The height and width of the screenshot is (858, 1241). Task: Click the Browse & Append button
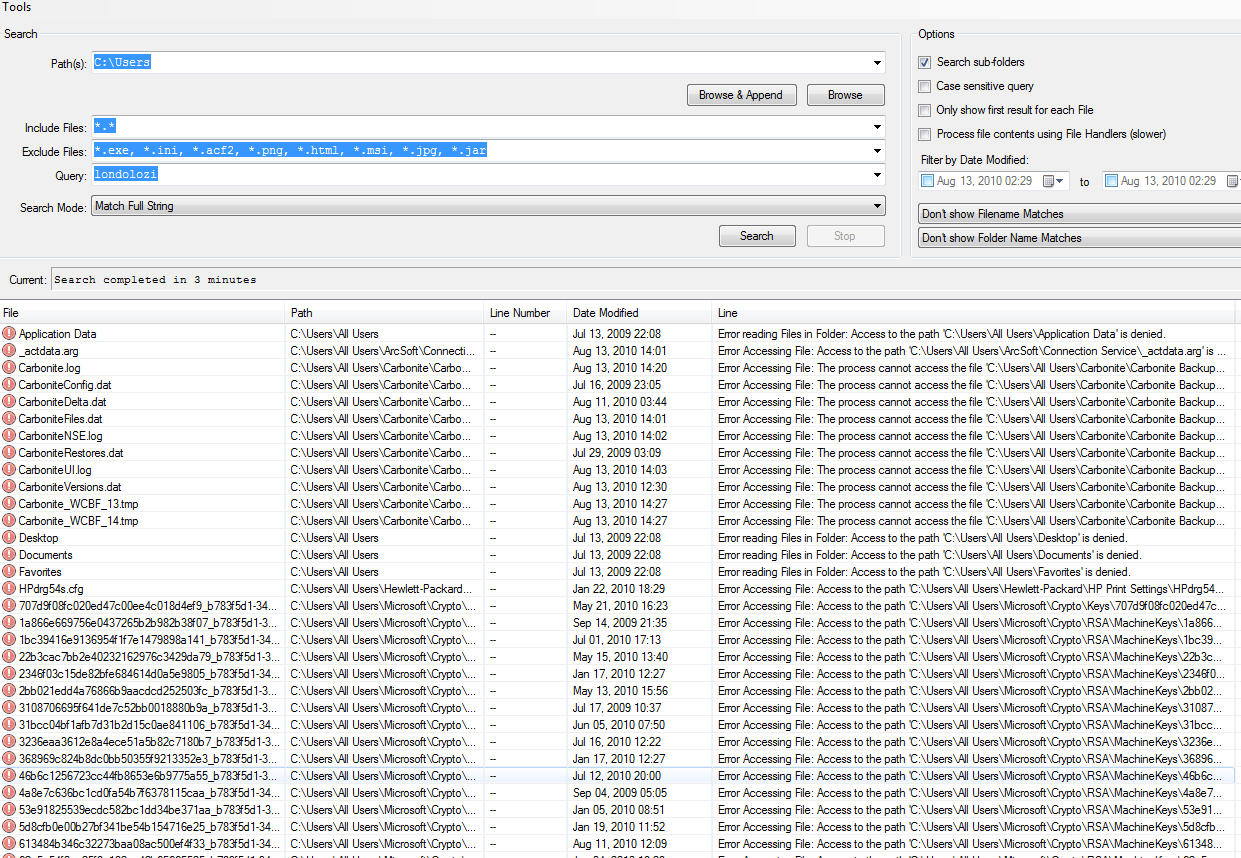point(741,95)
